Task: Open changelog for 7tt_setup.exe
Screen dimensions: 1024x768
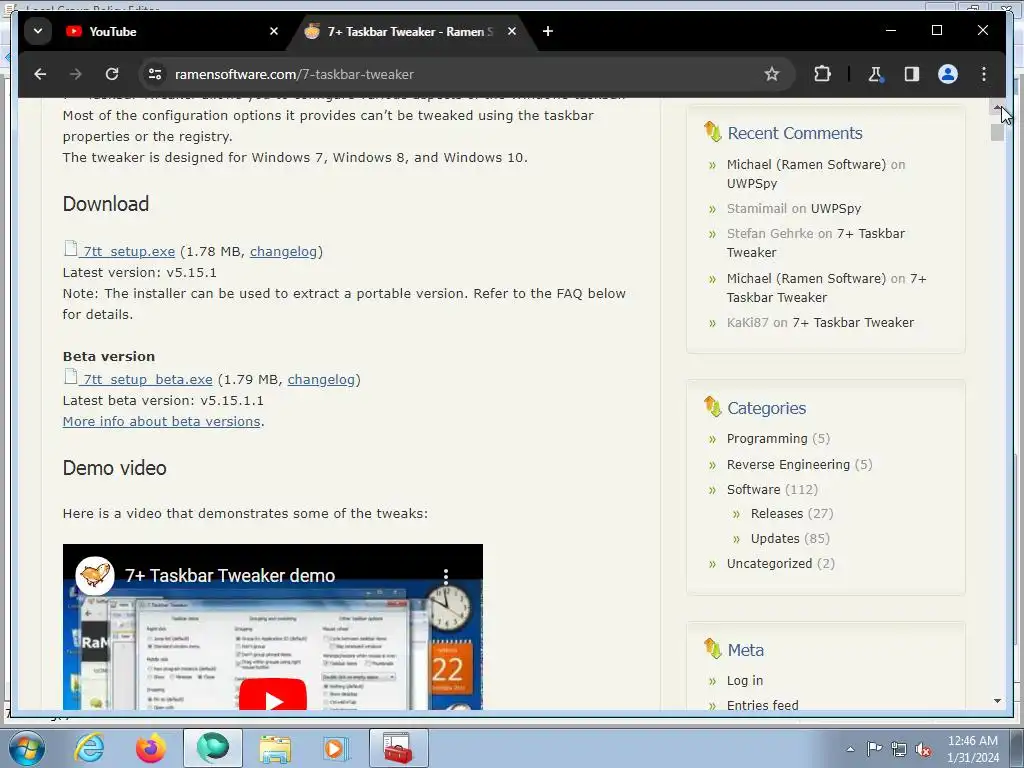Action: pyautogui.click(x=283, y=251)
